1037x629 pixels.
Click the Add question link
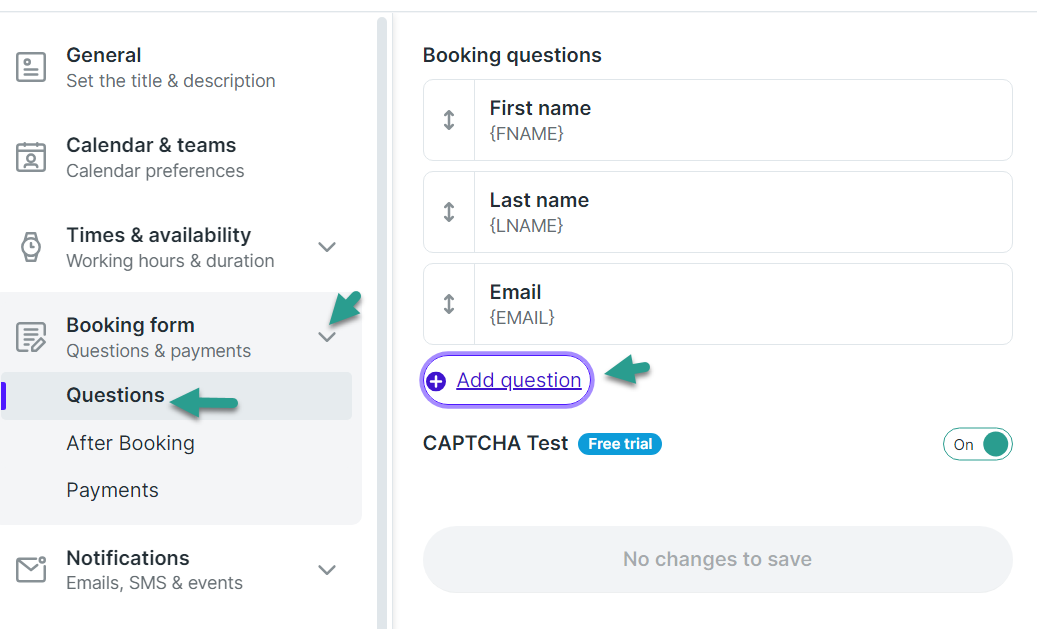point(518,380)
